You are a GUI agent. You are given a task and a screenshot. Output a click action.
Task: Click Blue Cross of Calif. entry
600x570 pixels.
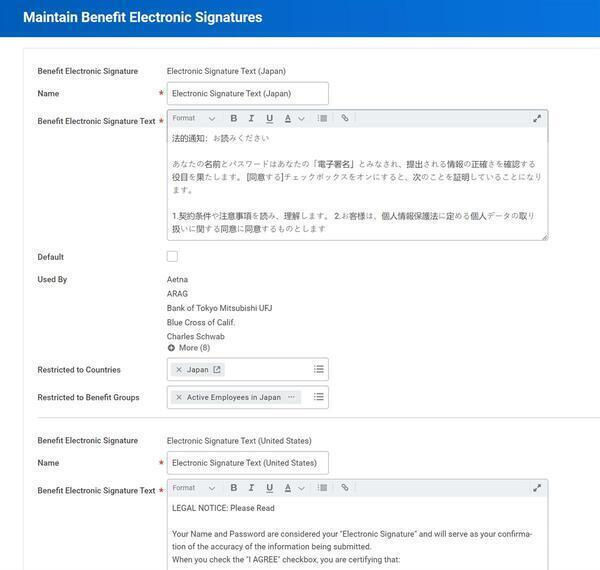(201, 322)
